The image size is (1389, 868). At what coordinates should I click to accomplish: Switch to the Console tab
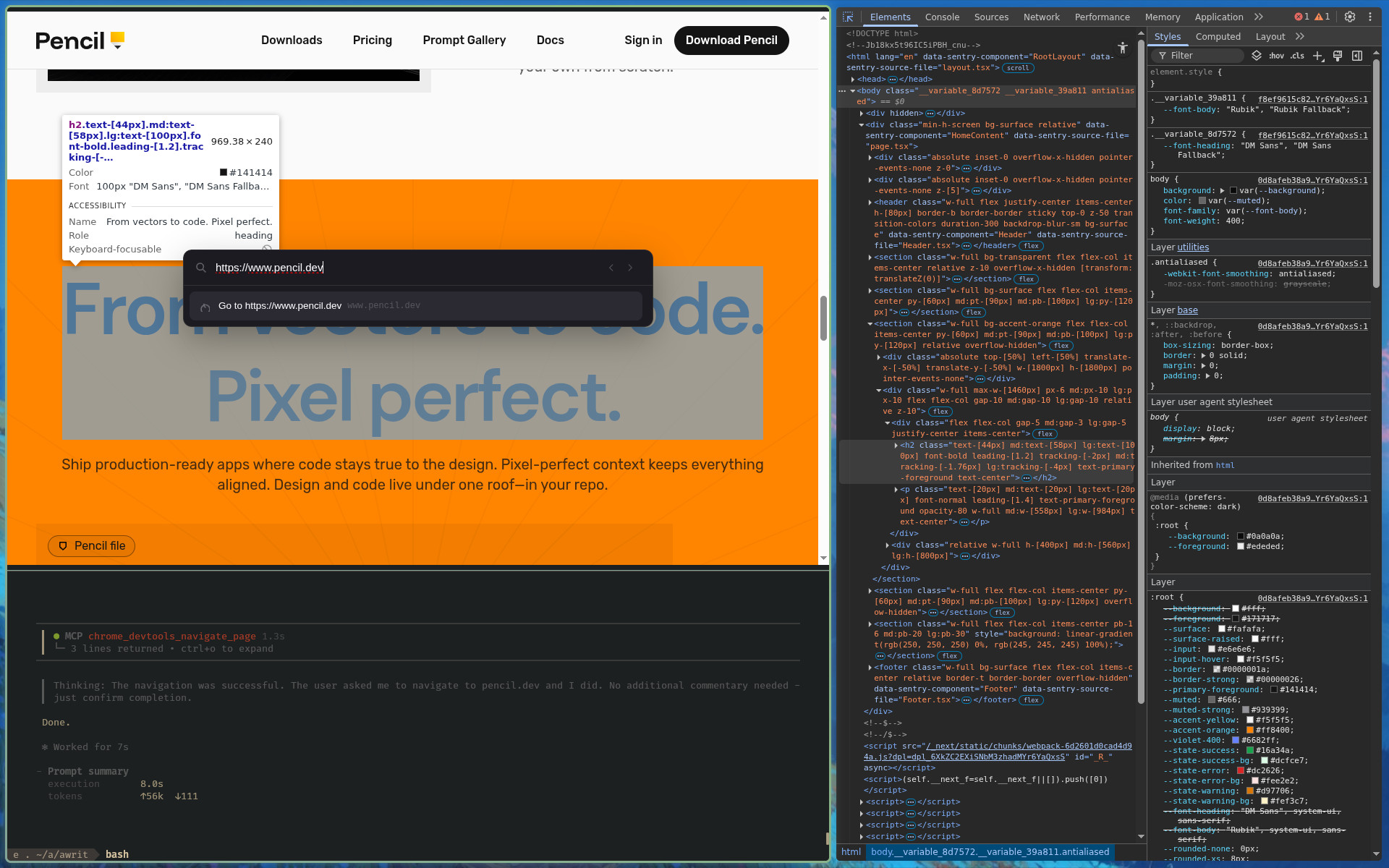942,17
